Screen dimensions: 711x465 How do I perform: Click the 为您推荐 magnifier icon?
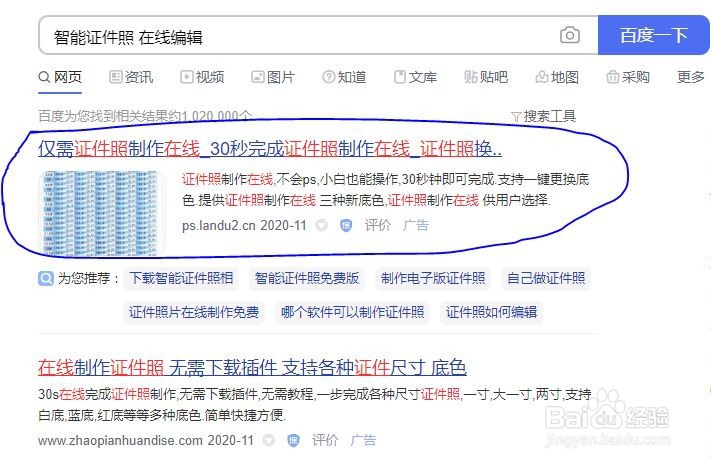[46, 278]
